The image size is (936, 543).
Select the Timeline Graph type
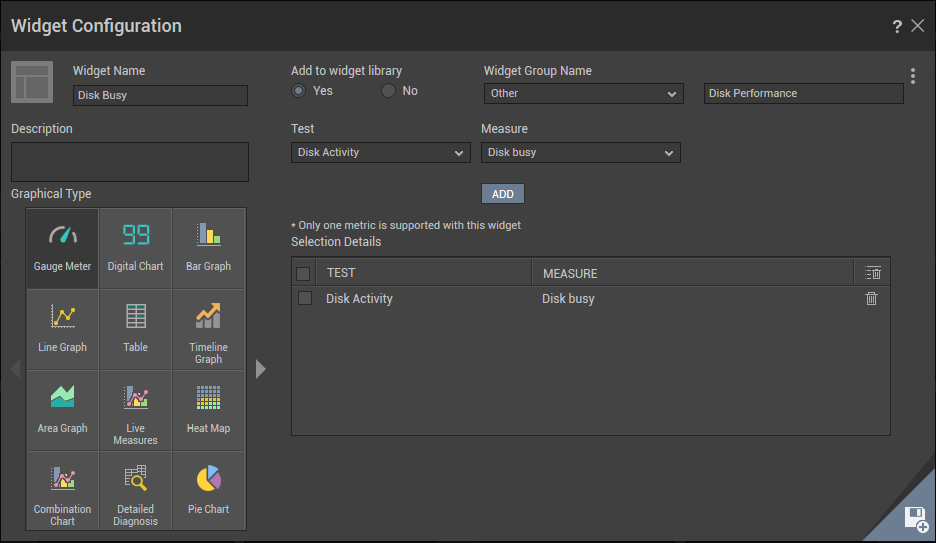click(208, 329)
